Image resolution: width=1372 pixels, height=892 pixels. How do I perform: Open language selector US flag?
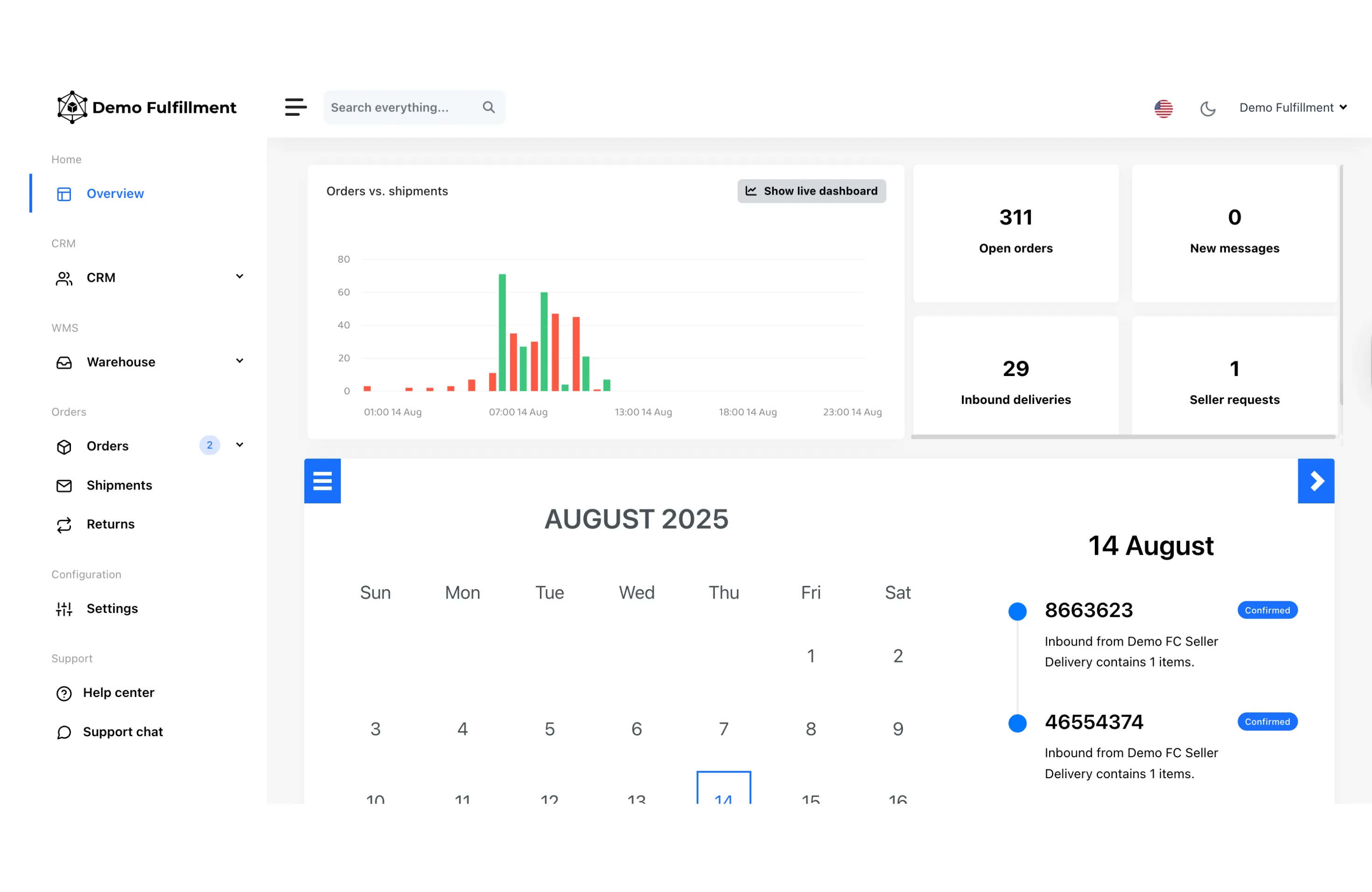(1163, 108)
